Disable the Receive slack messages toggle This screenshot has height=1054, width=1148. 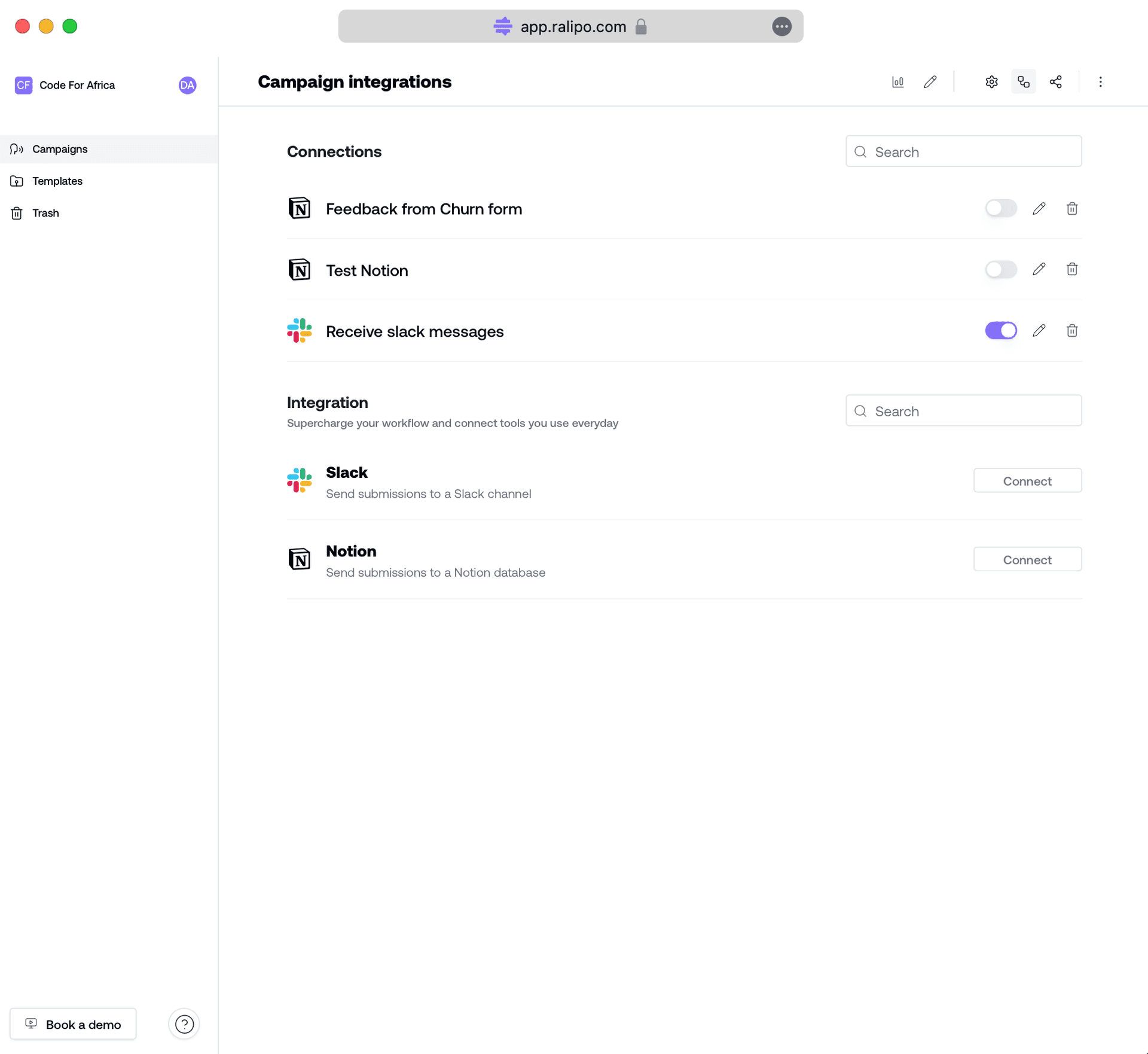pos(1000,331)
